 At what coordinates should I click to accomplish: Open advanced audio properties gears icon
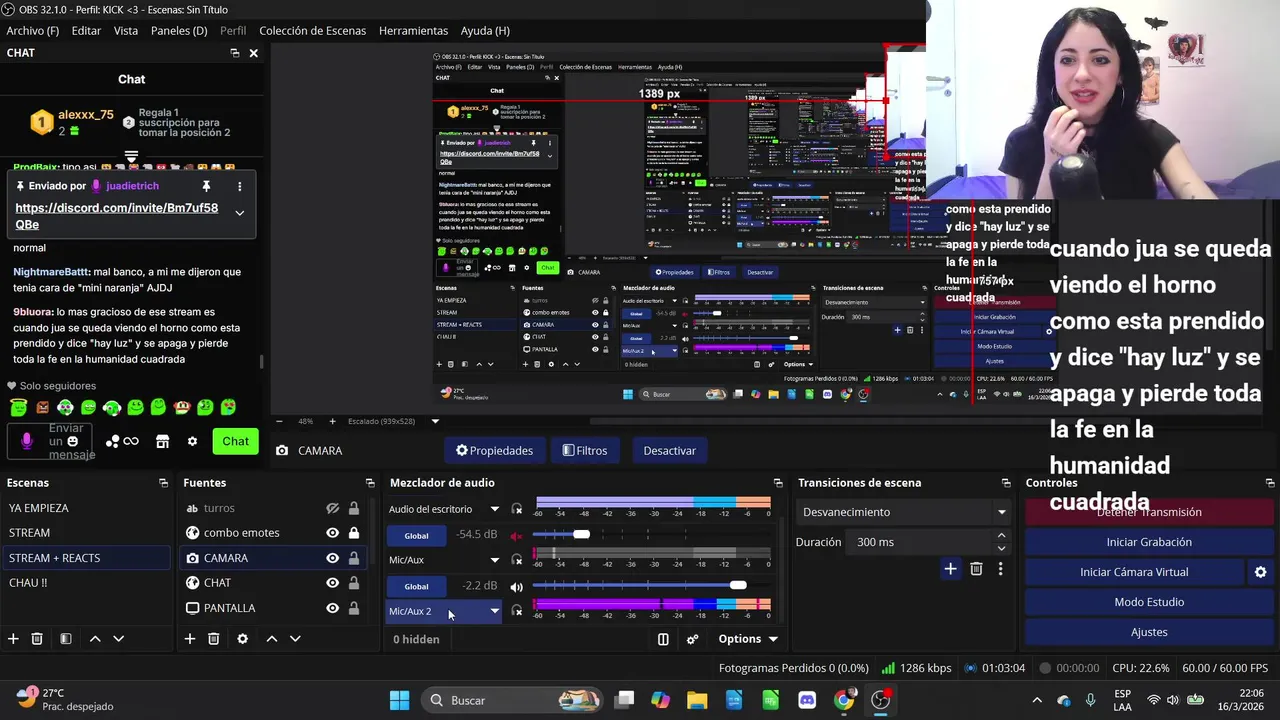[x=692, y=639]
